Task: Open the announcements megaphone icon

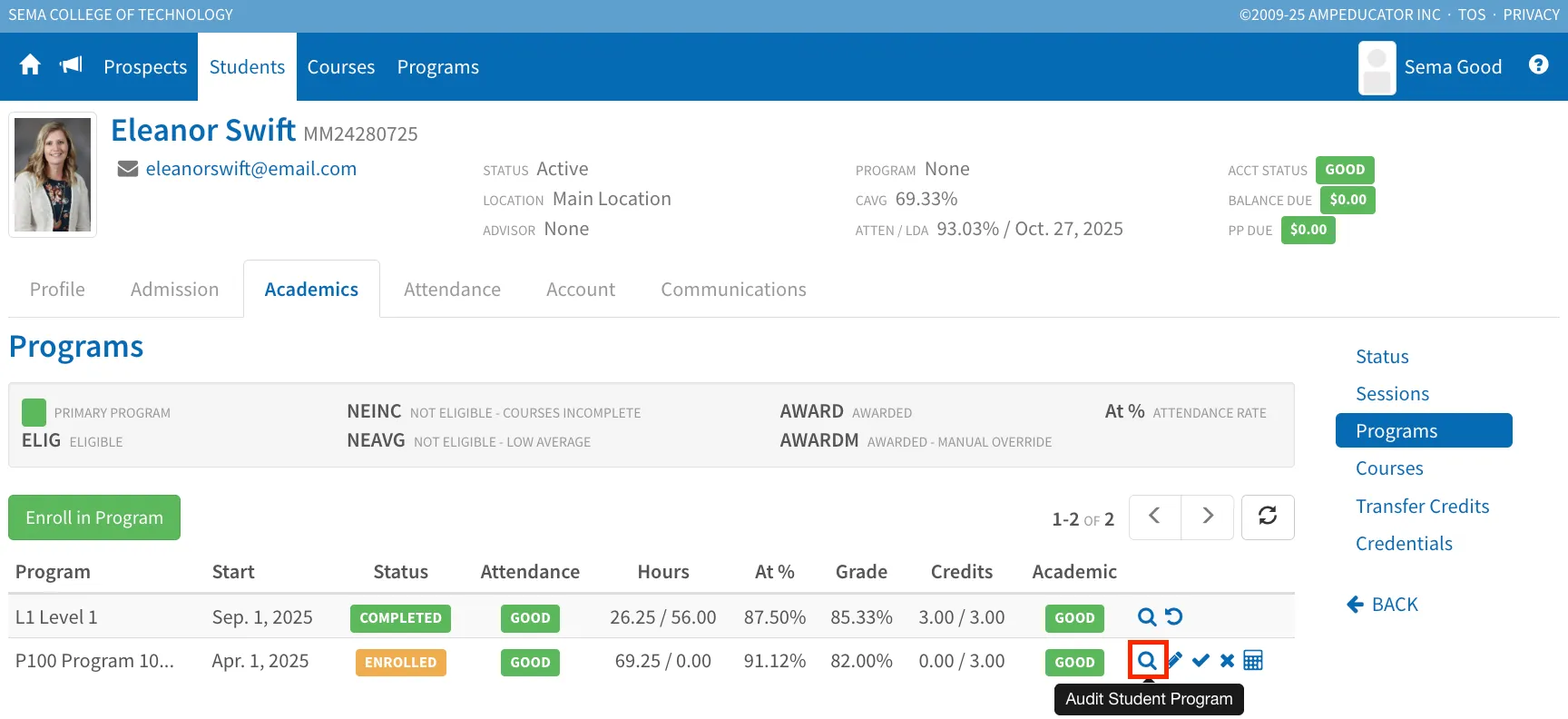Action: 71,64
